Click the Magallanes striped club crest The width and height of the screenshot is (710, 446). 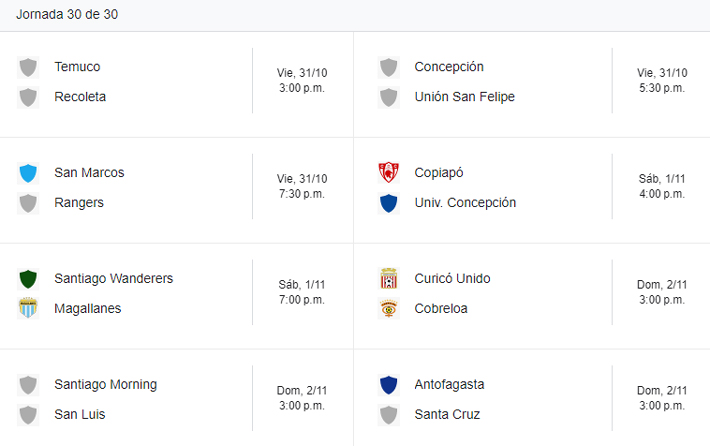(x=28, y=309)
